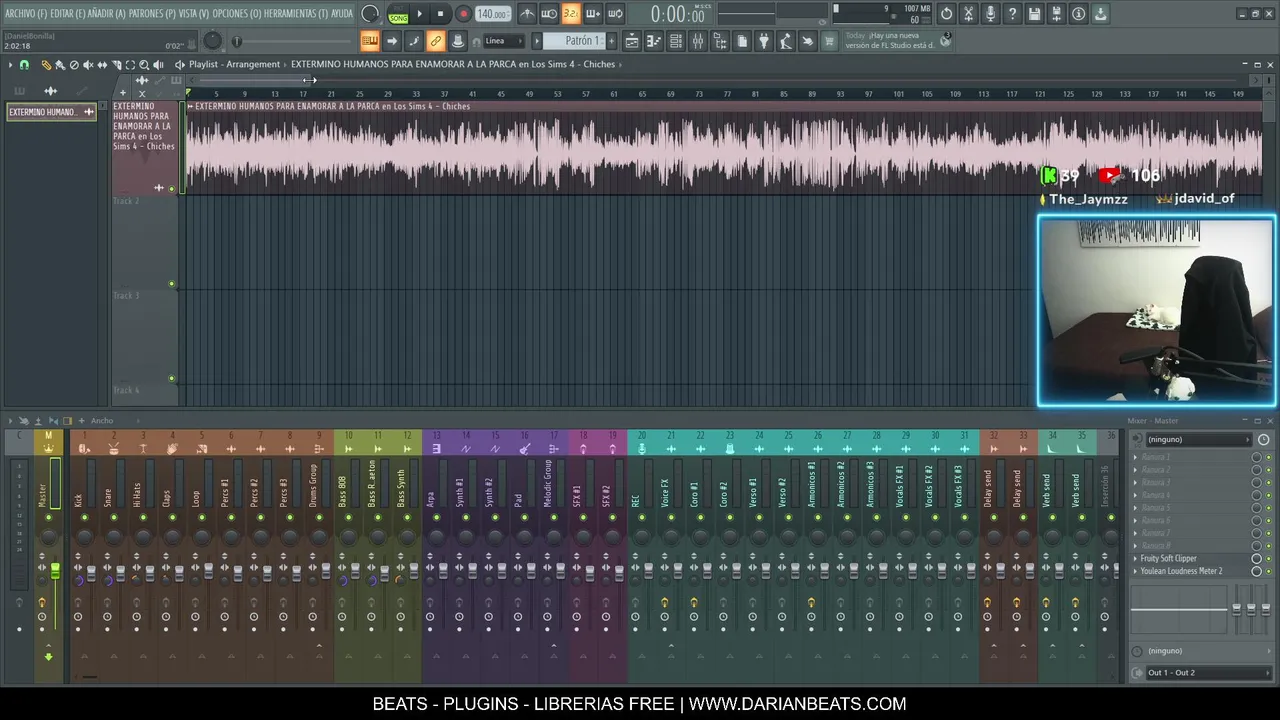Toggle Song/Pattern mode switch
Screen dimensions: 1280x720
[398, 14]
